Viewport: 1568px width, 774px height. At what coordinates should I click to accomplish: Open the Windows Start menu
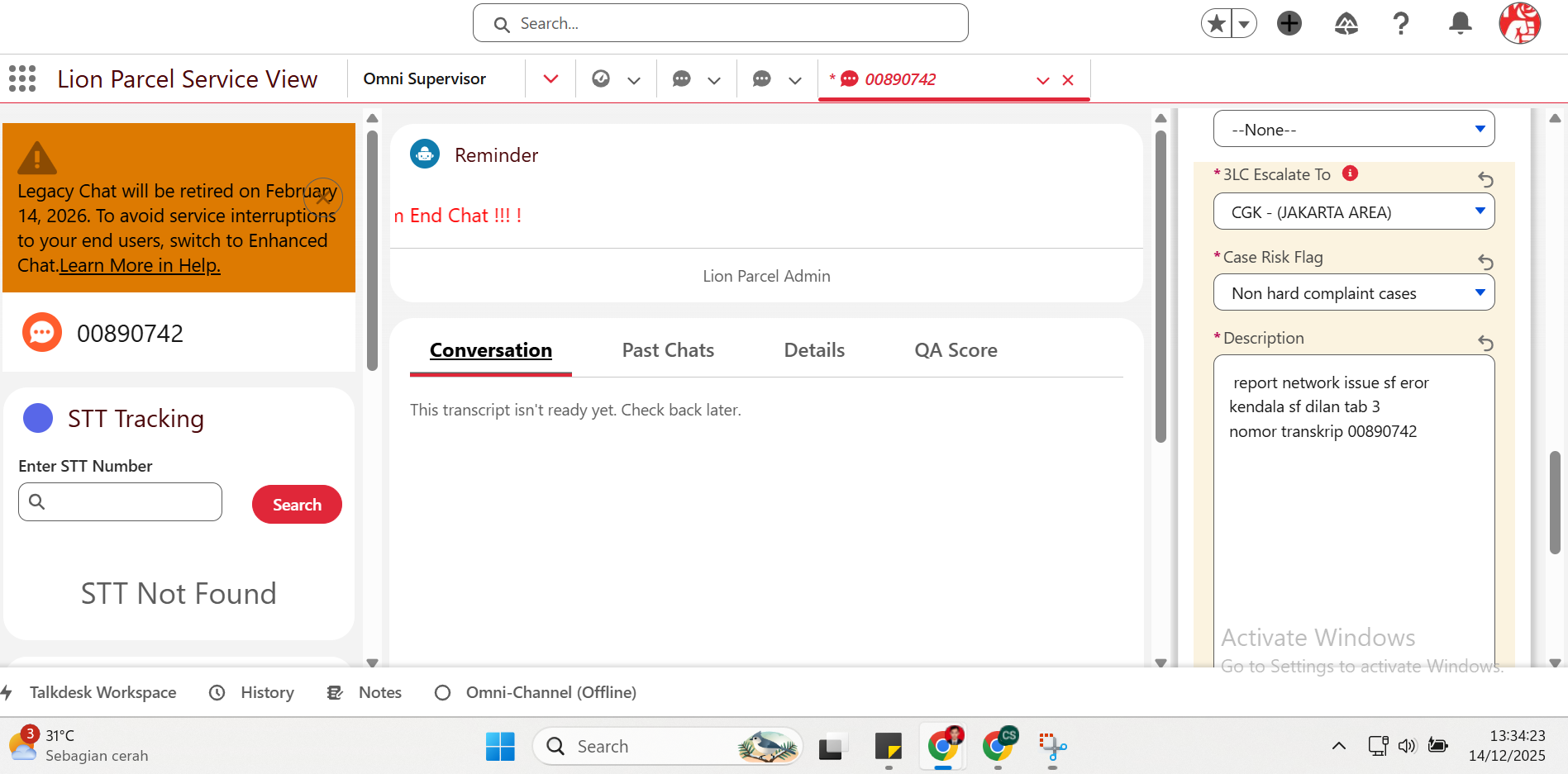[x=500, y=746]
